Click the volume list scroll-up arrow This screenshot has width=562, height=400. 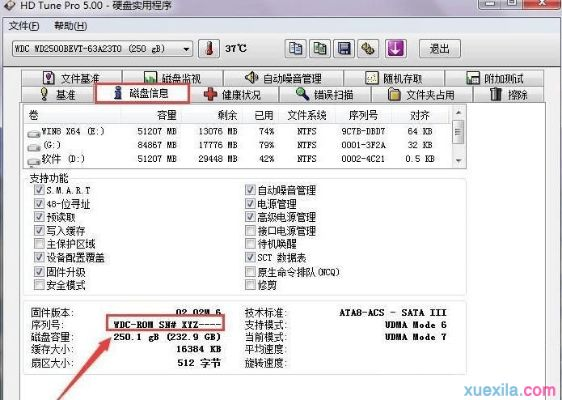click(x=458, y=113)
